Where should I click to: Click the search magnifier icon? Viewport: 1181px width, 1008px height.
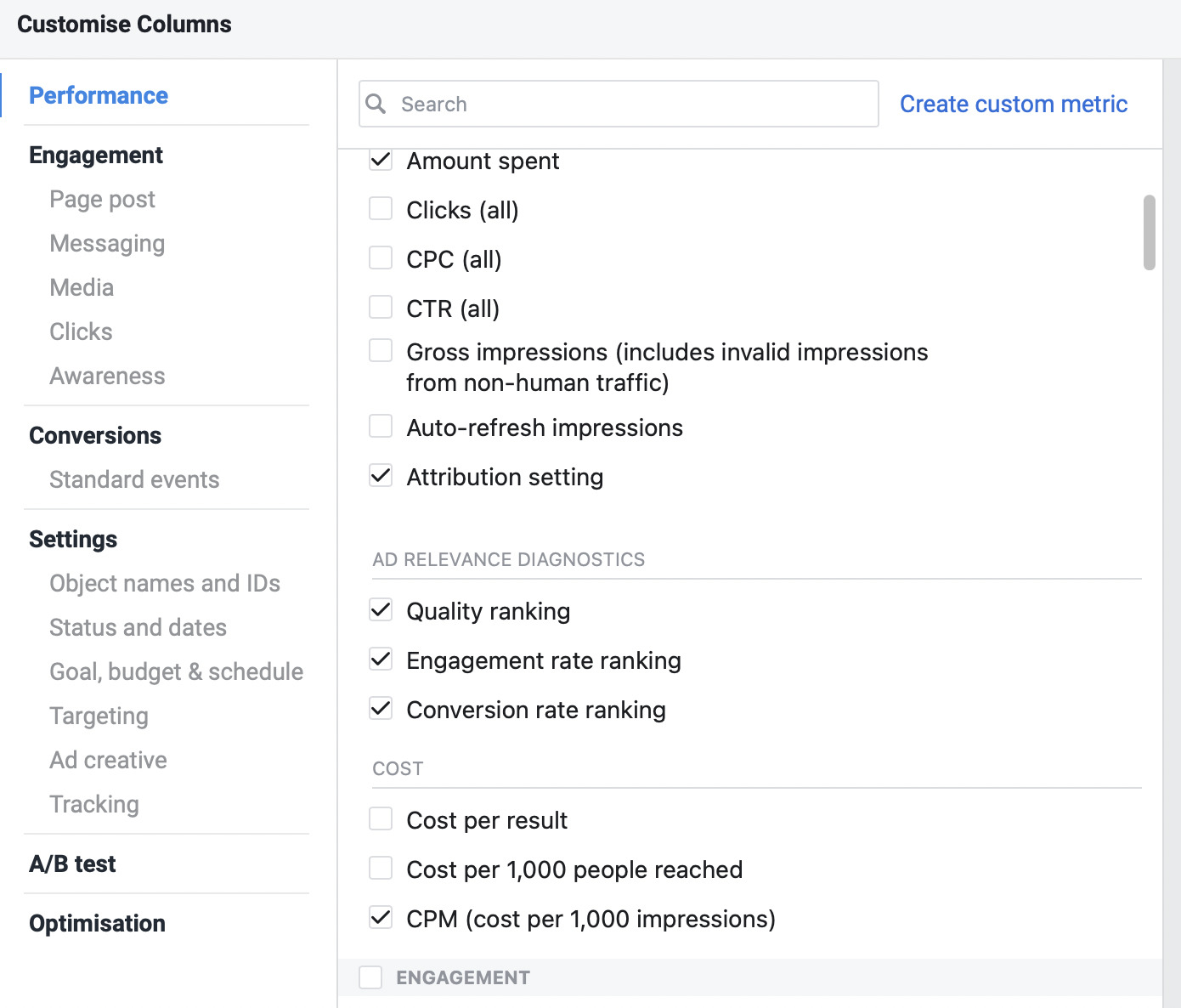(x=377, y=103)
